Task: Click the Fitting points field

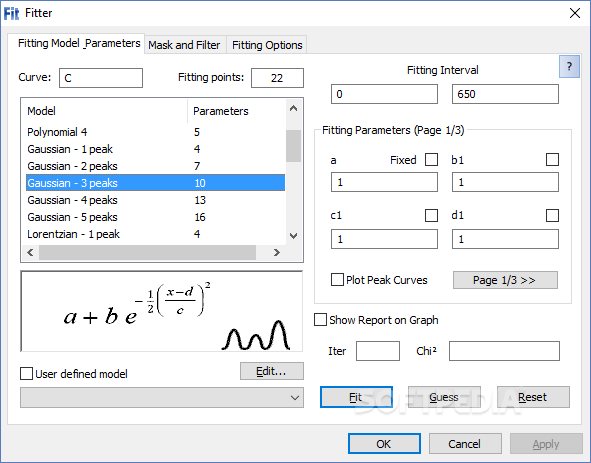Action: tap(277, 78)
